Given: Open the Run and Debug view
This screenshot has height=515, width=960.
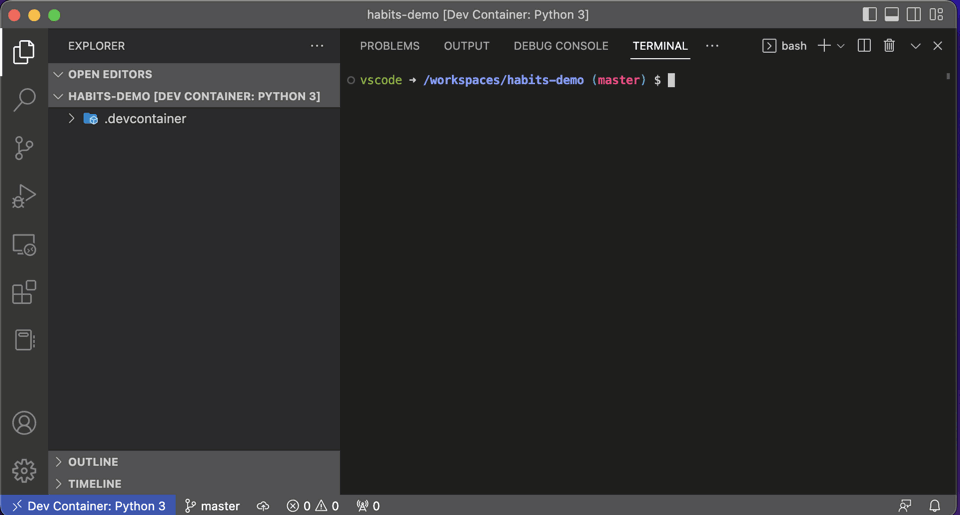Looking at the screenshot, I should 24,196.
